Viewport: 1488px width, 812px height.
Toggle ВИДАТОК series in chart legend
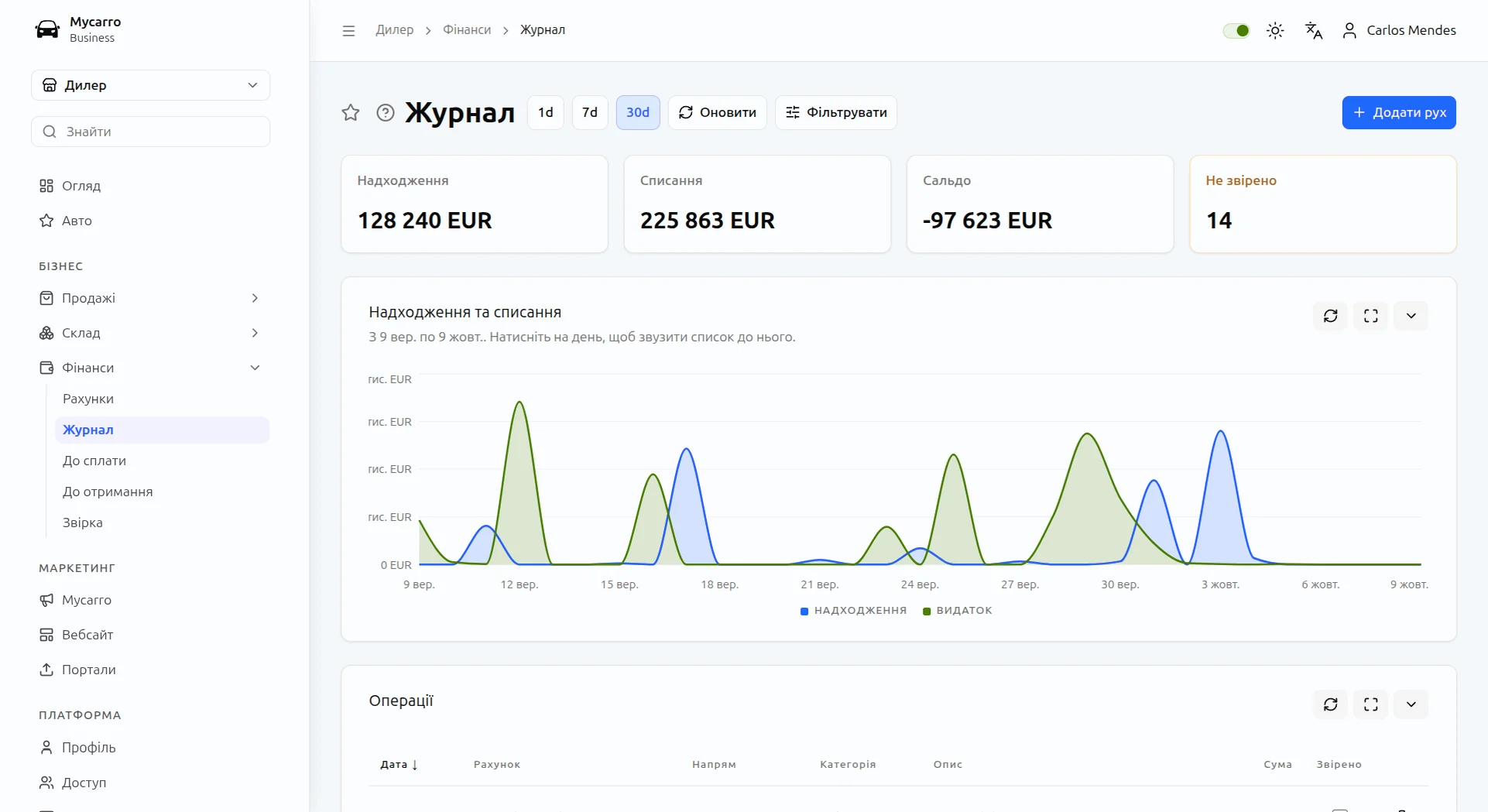coord(958,611)
